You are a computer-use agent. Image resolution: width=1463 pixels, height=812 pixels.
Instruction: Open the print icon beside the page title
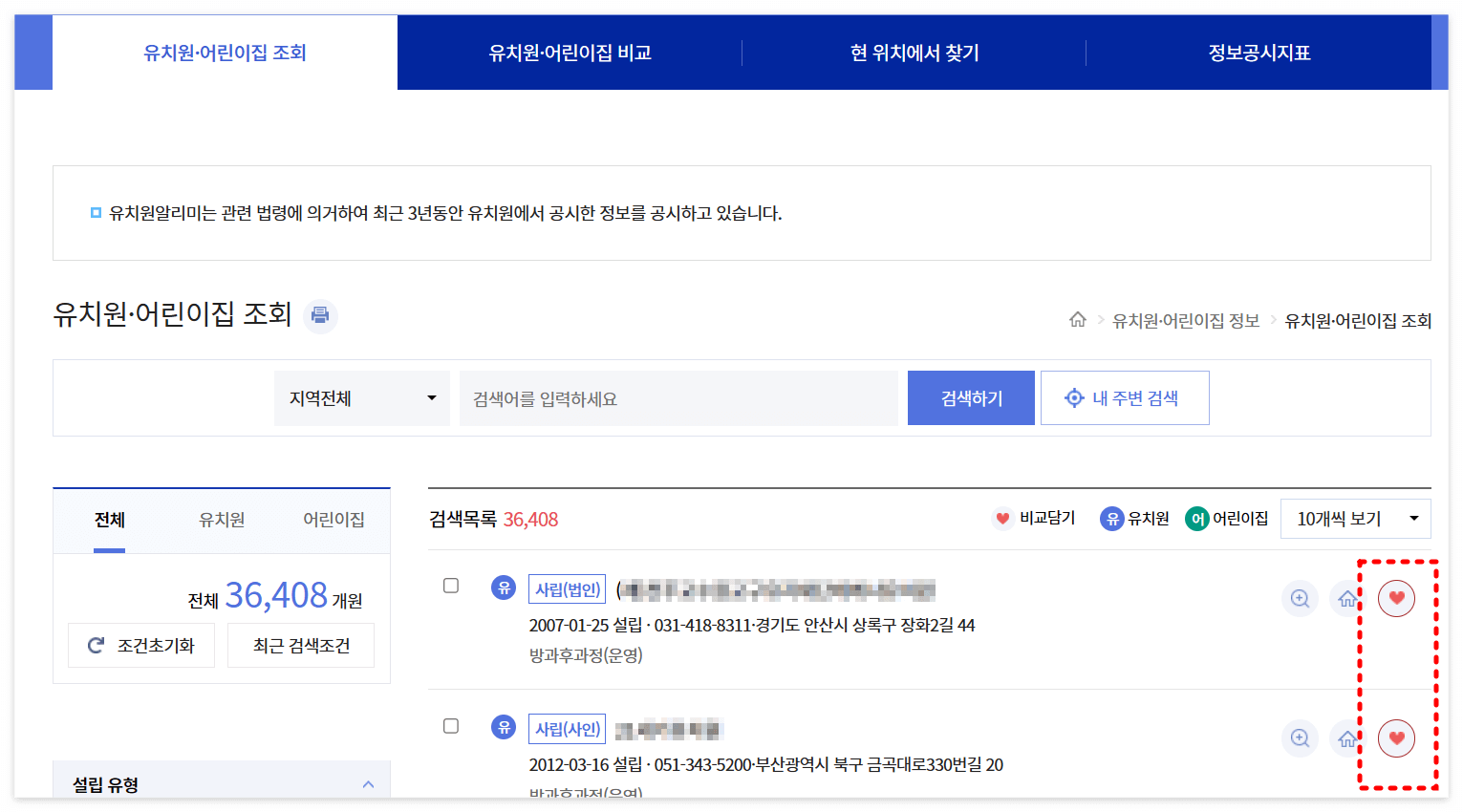tap(320, 316)
